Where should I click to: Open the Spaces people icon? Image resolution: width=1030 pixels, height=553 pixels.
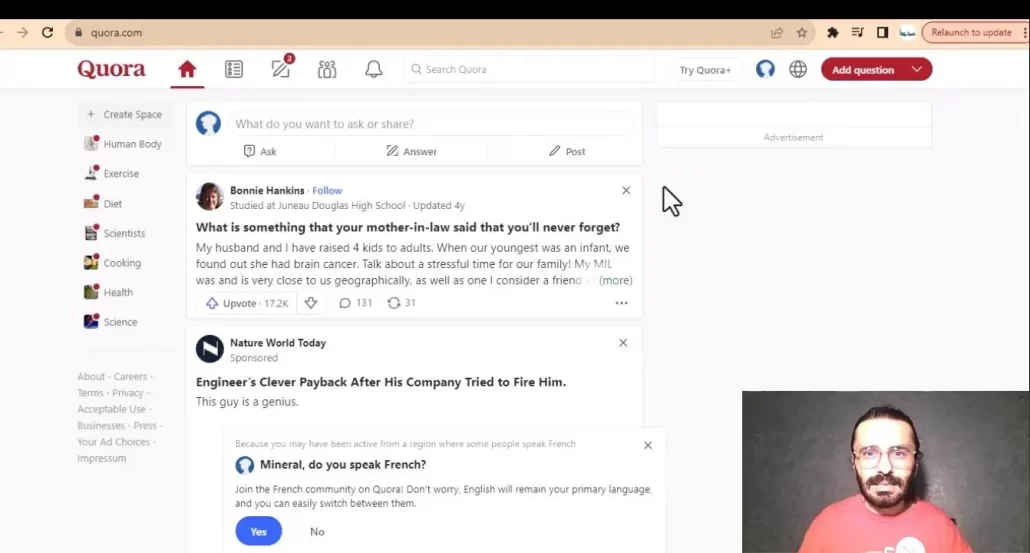(327, 69)
